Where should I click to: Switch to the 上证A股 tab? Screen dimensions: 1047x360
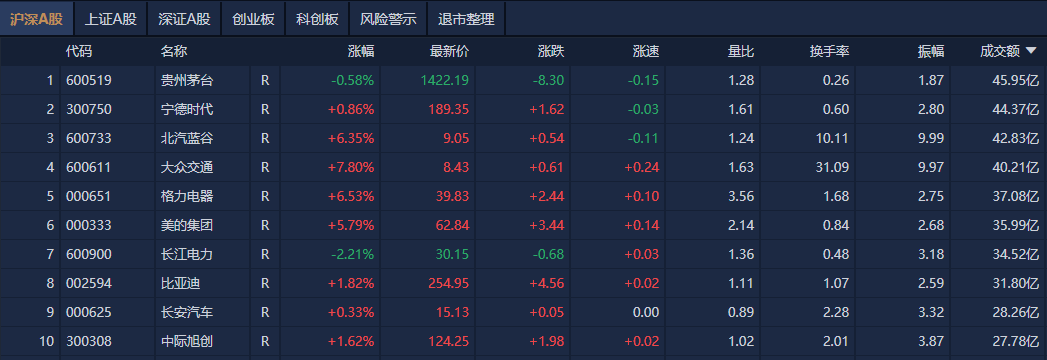pos(110,19)
